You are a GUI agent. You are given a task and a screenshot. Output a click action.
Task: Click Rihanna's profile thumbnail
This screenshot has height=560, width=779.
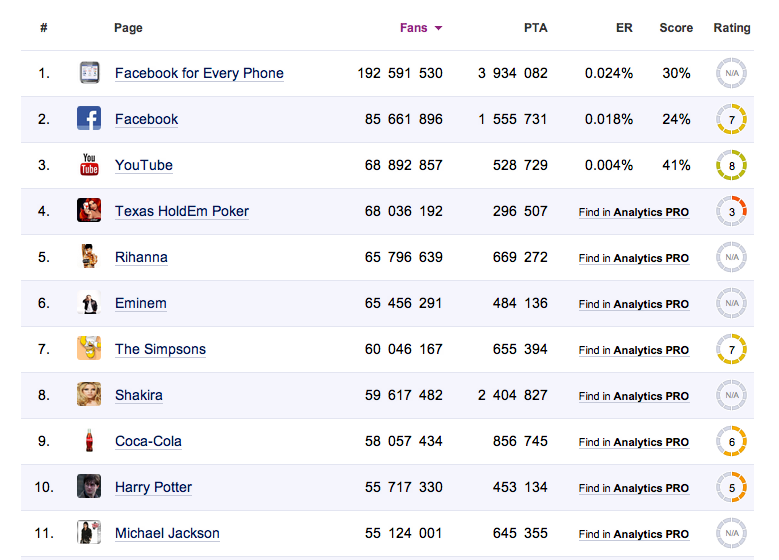pos(89,257)
